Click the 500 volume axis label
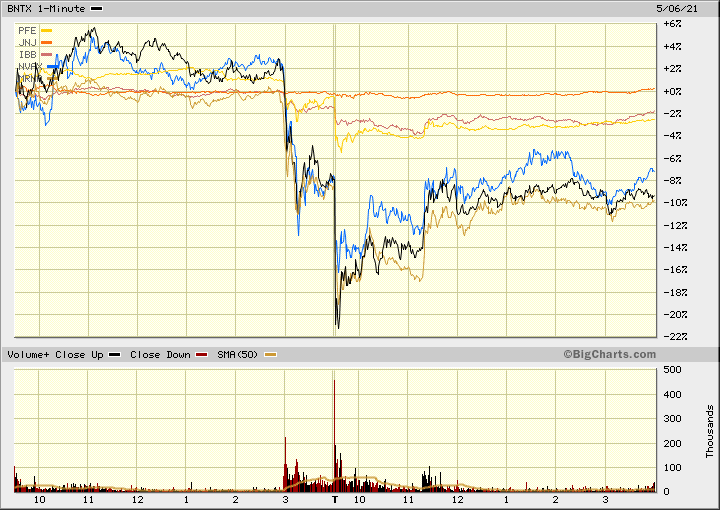Screen dimensions: 720x510 (x=672, y=370)
